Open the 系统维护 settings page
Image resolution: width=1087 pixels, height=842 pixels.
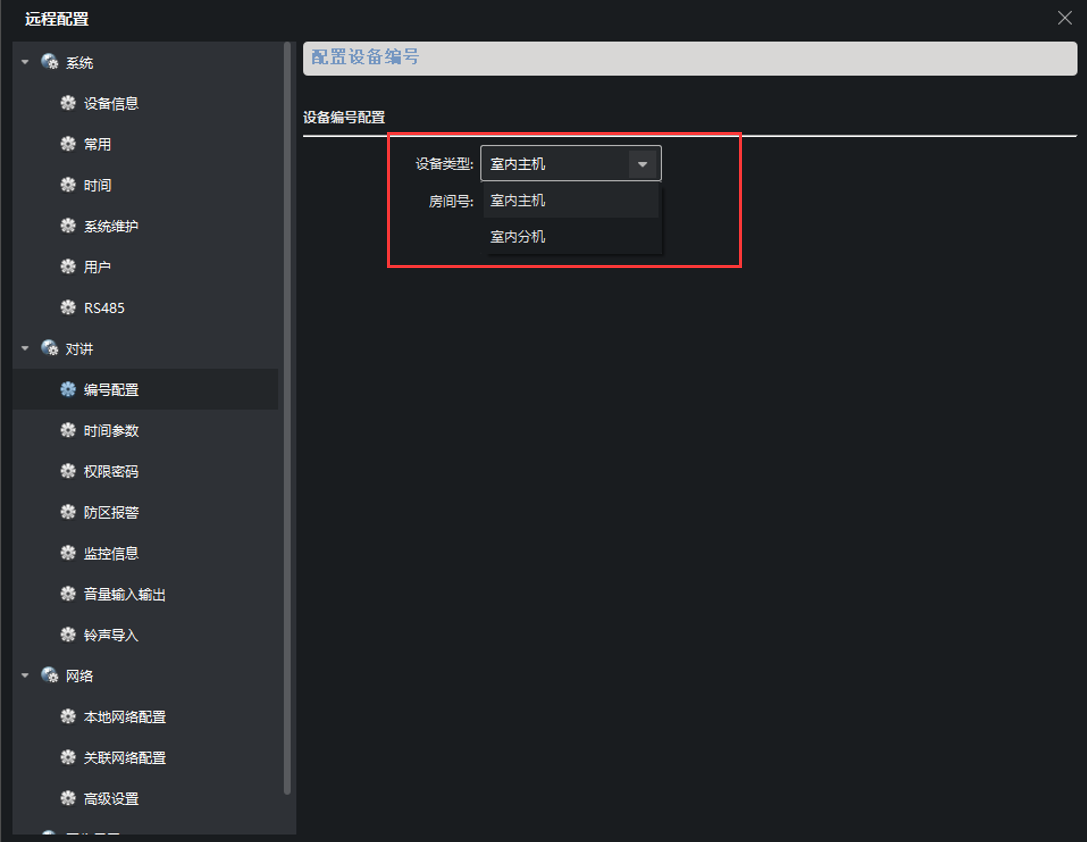click(111, 226)
